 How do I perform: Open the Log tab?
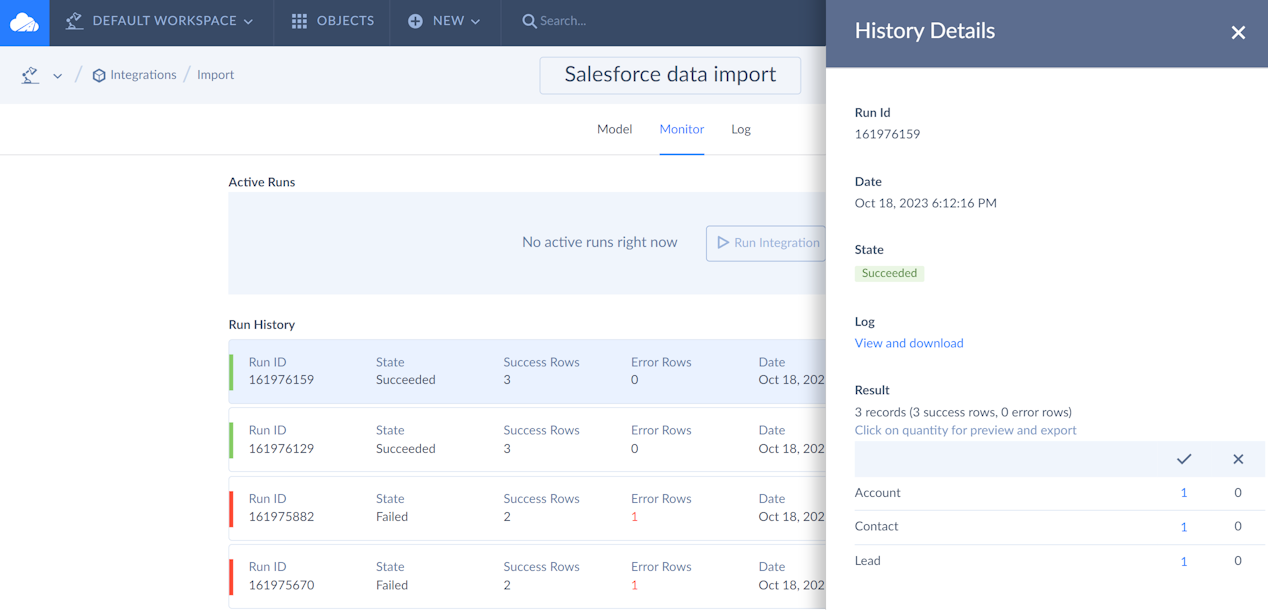click(x=741, y=129)
